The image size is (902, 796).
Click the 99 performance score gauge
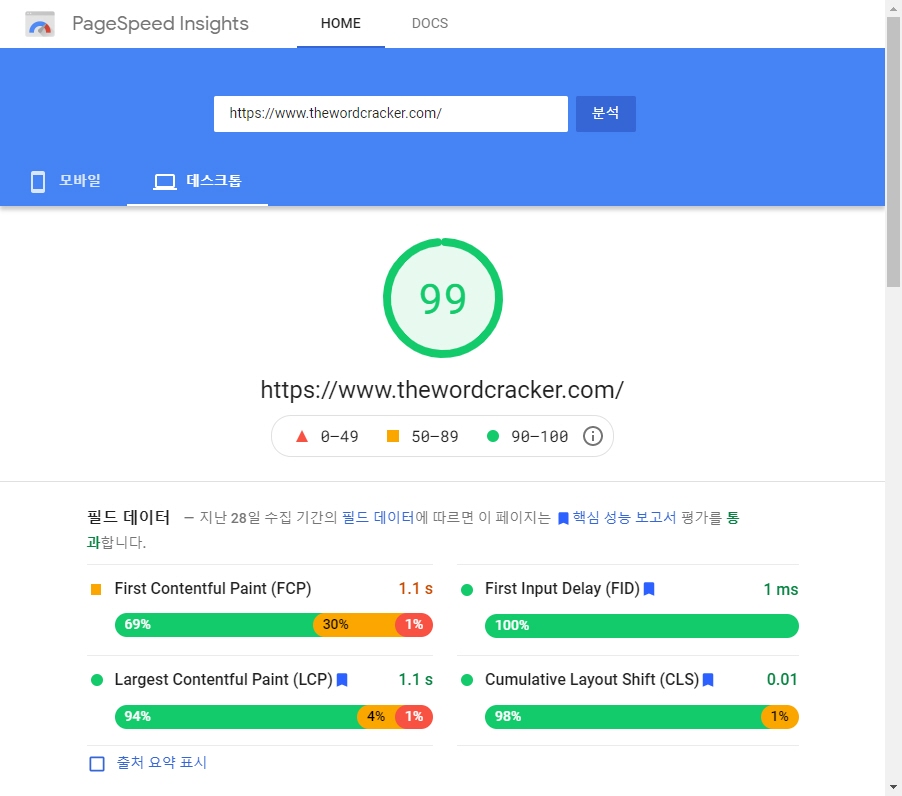442,298
